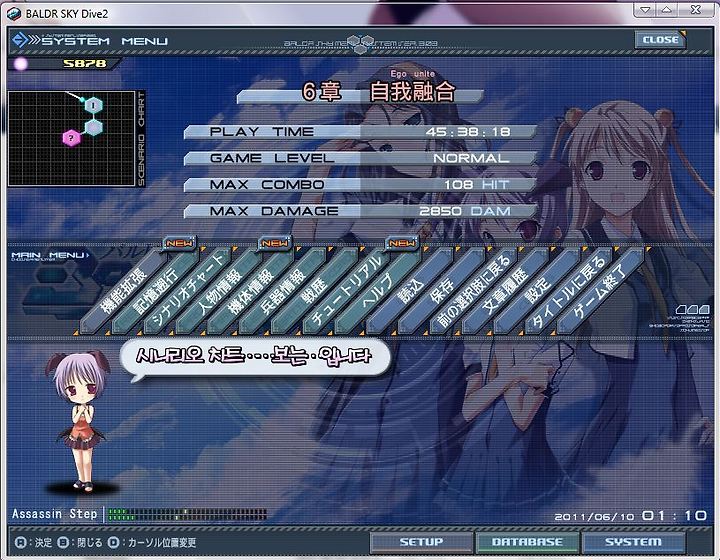Open 設定 settings entry
Screen dimensions: 720x560
[x=535, y=292]
